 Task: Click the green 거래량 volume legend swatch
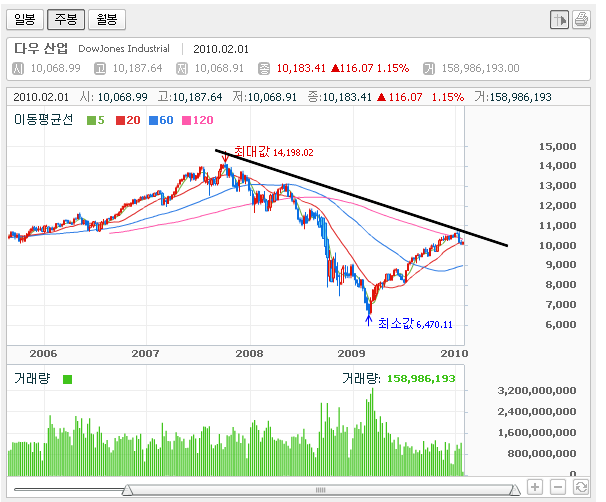(68, 379)
